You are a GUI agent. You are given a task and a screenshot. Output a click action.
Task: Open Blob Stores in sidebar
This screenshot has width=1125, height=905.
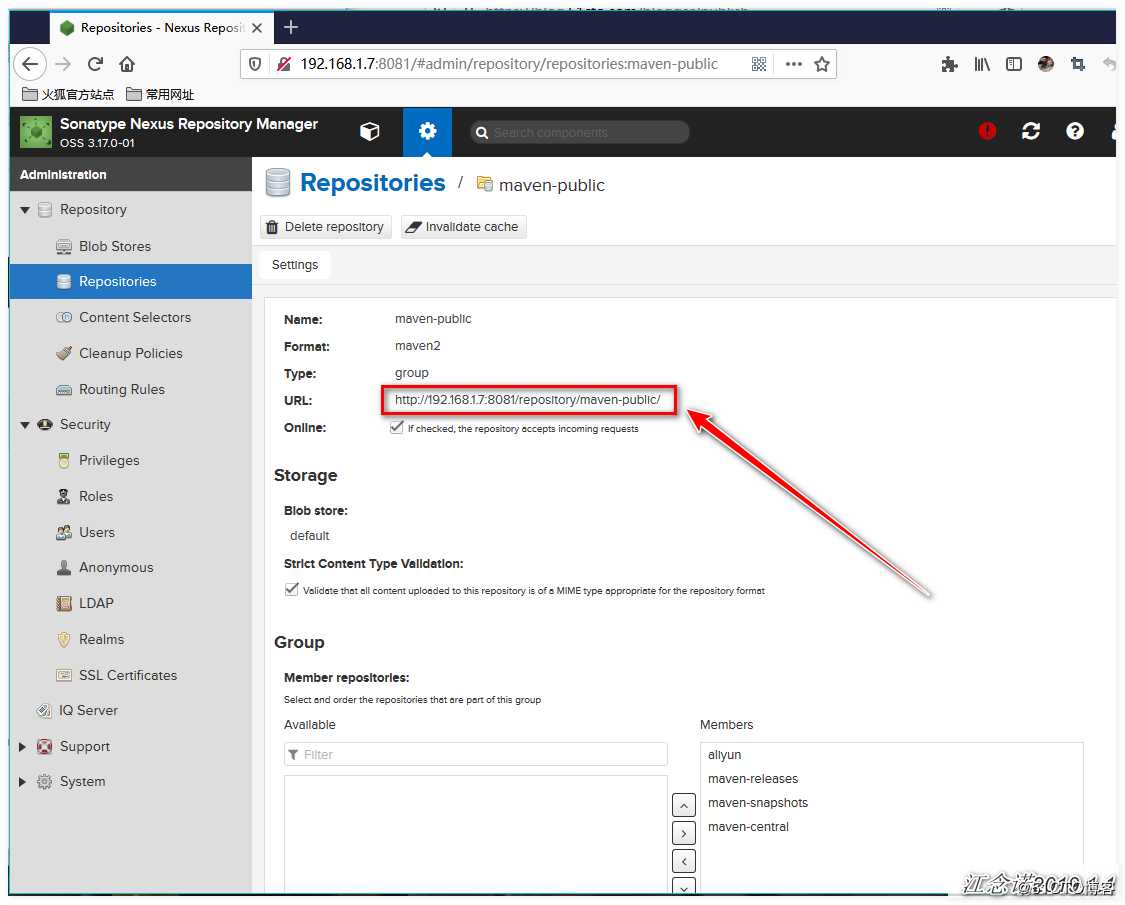pos(115,246)
